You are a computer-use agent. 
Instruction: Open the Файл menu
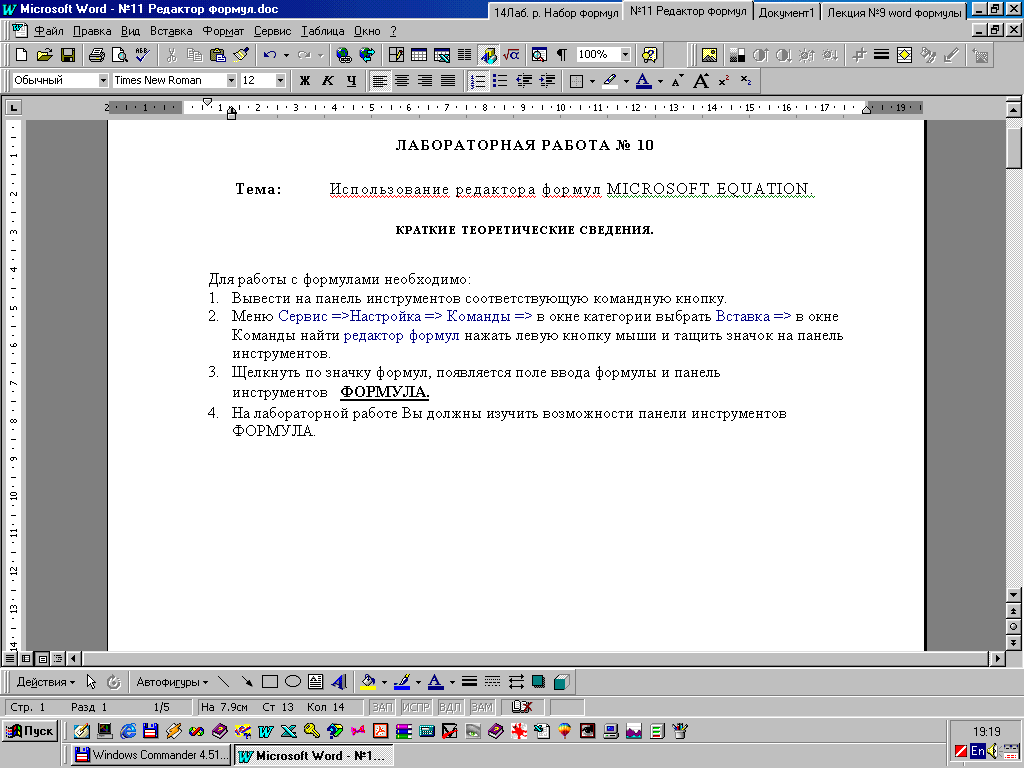pyautogui.click(x=49, y=31)
